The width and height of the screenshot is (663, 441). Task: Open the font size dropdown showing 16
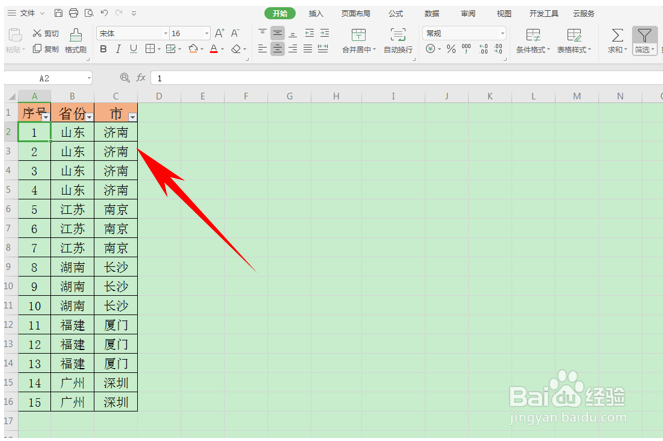pos(207,33)
